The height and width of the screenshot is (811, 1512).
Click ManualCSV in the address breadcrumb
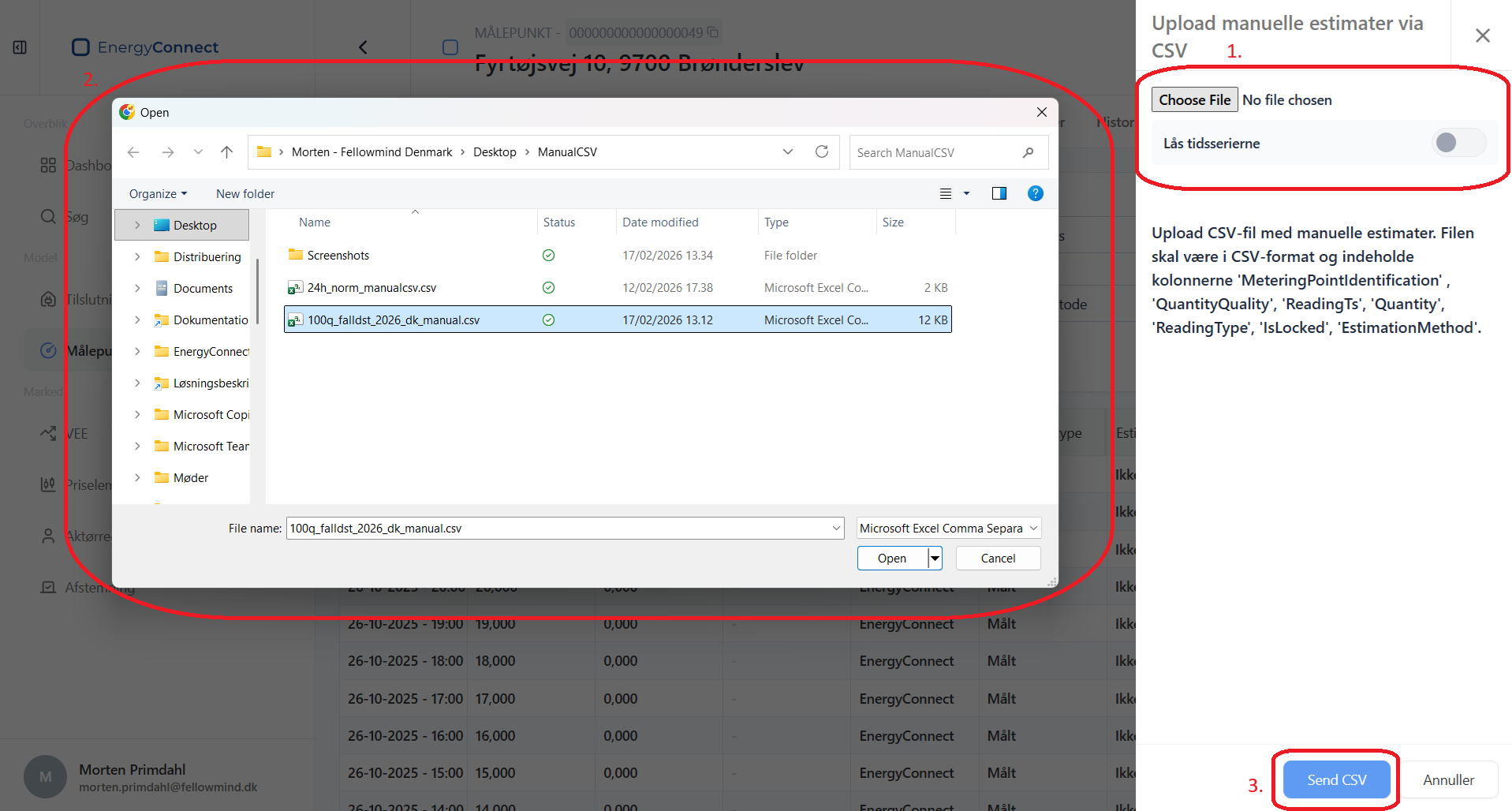[567, 152]
